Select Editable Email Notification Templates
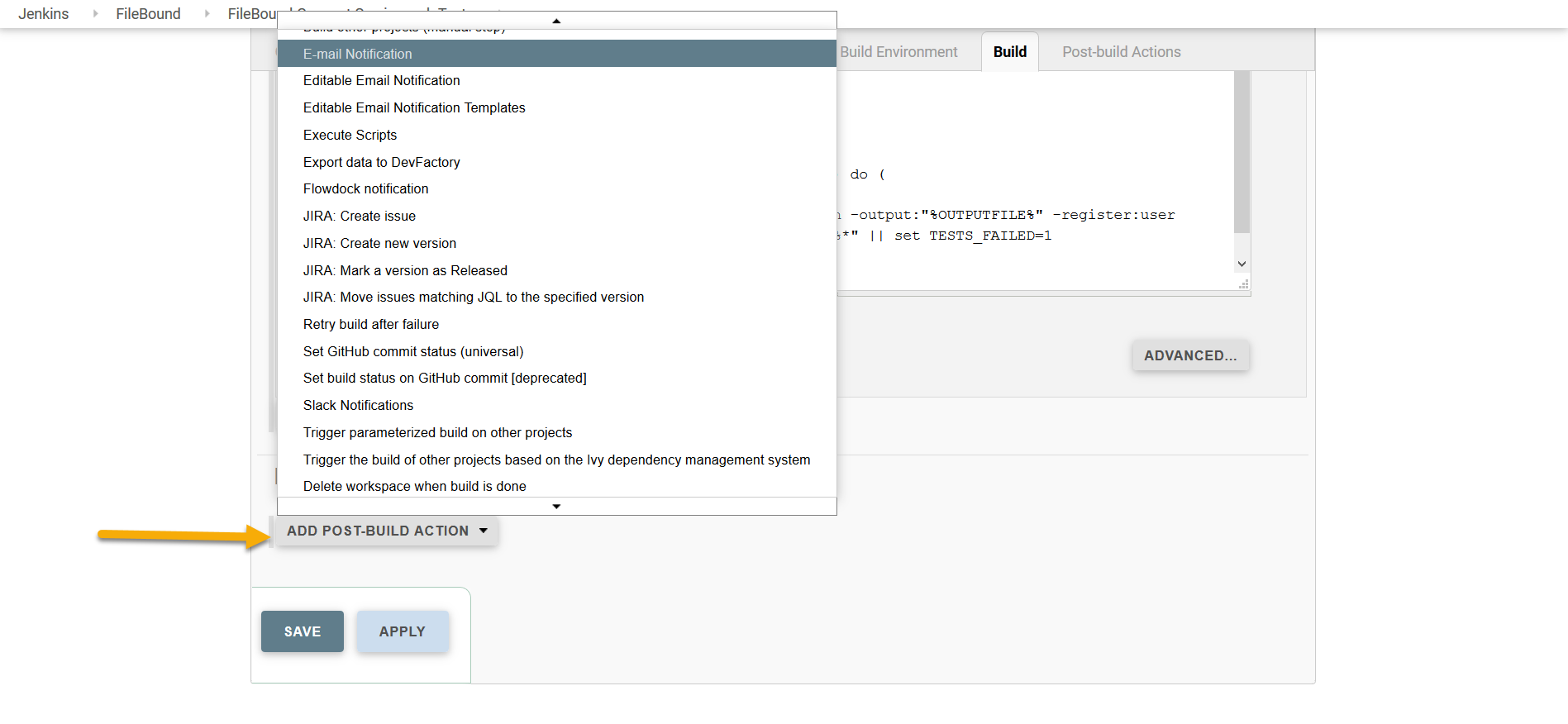The image size is (1568, 724). click(x=556, y=107)
